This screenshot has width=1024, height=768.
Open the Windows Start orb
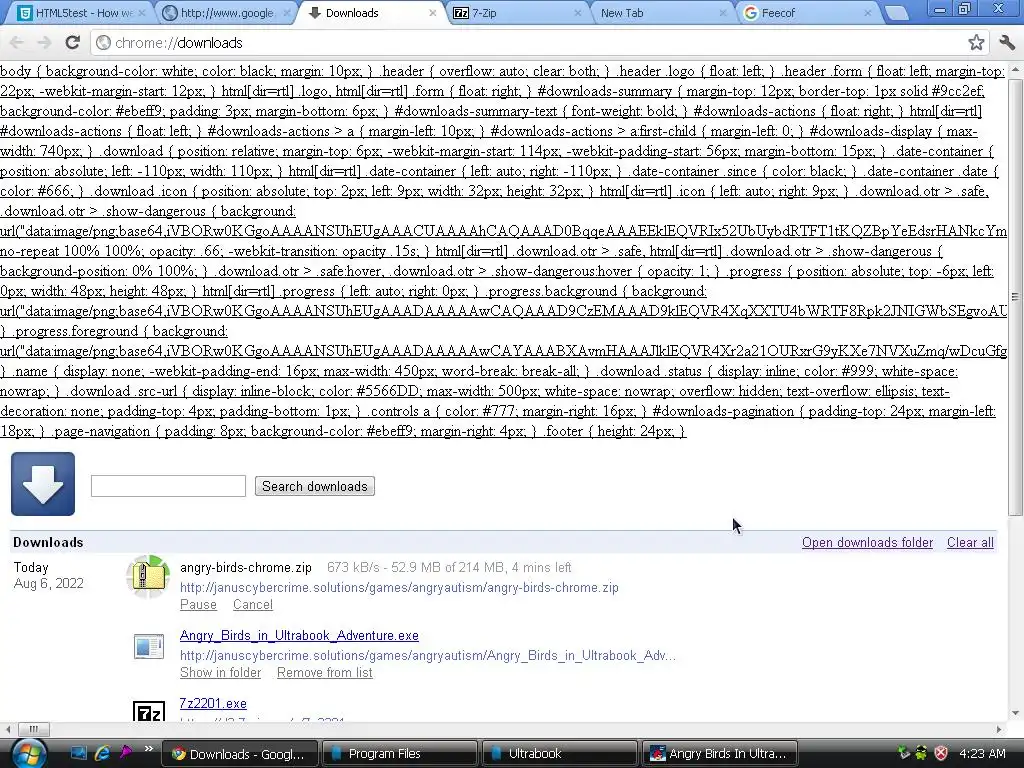pyautogui.click(x=29, y=753)
